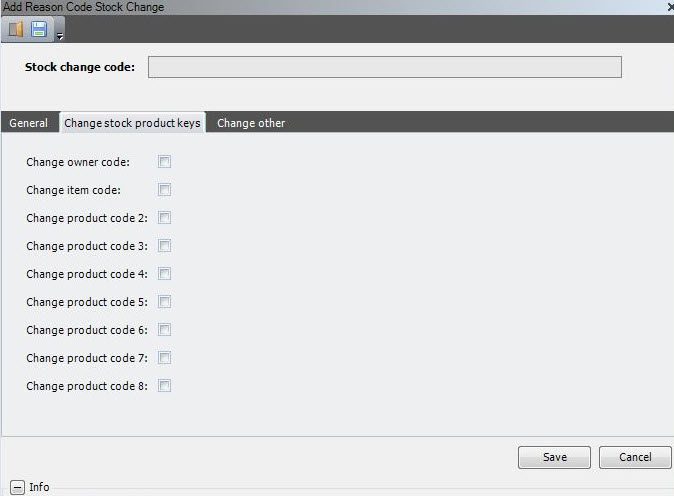Check the Change product code 2 box
This screenshot has height=496, width=674.
164,217
